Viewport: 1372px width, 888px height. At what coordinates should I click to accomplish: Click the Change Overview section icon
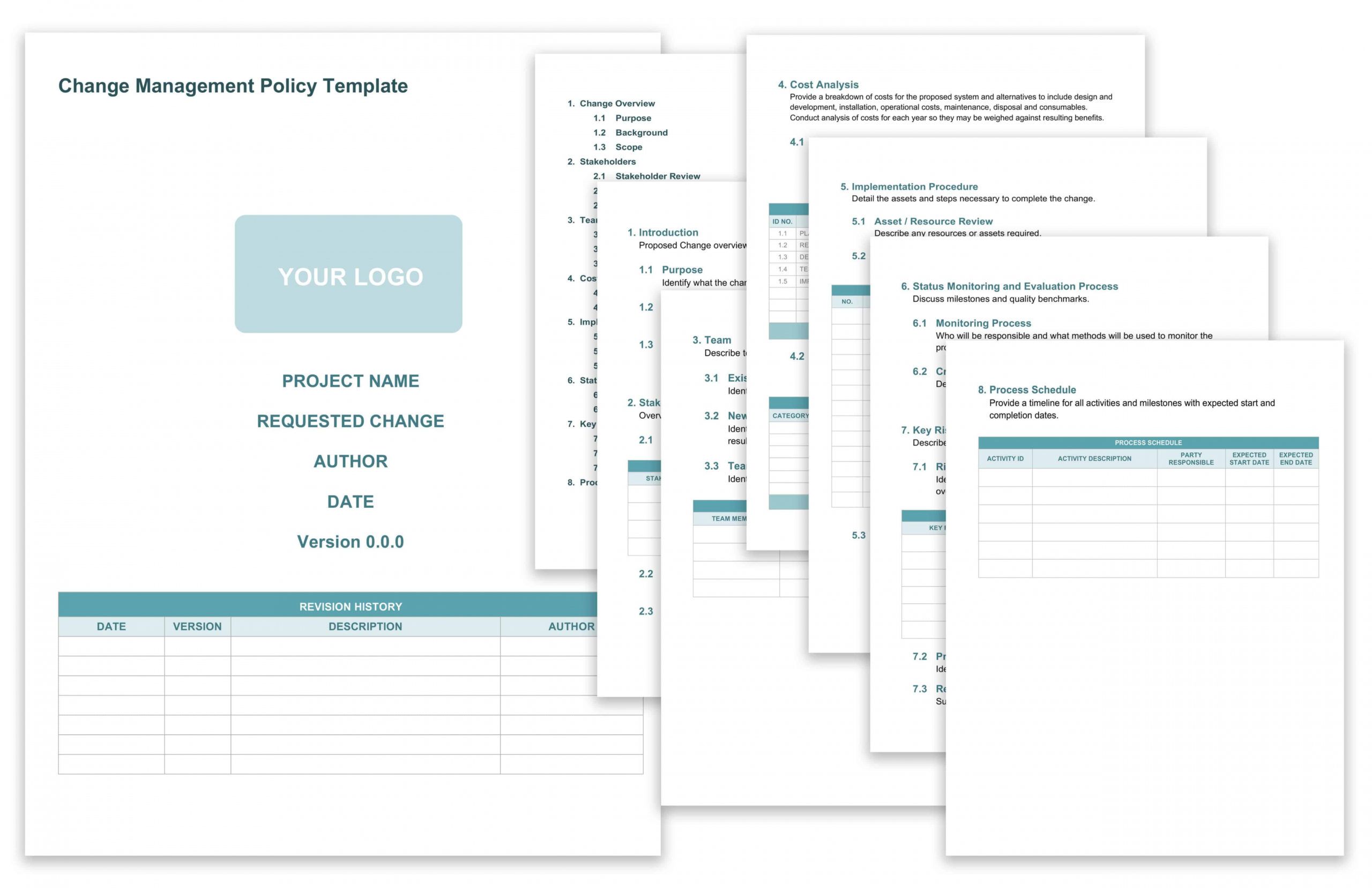(x=621, y=99)
